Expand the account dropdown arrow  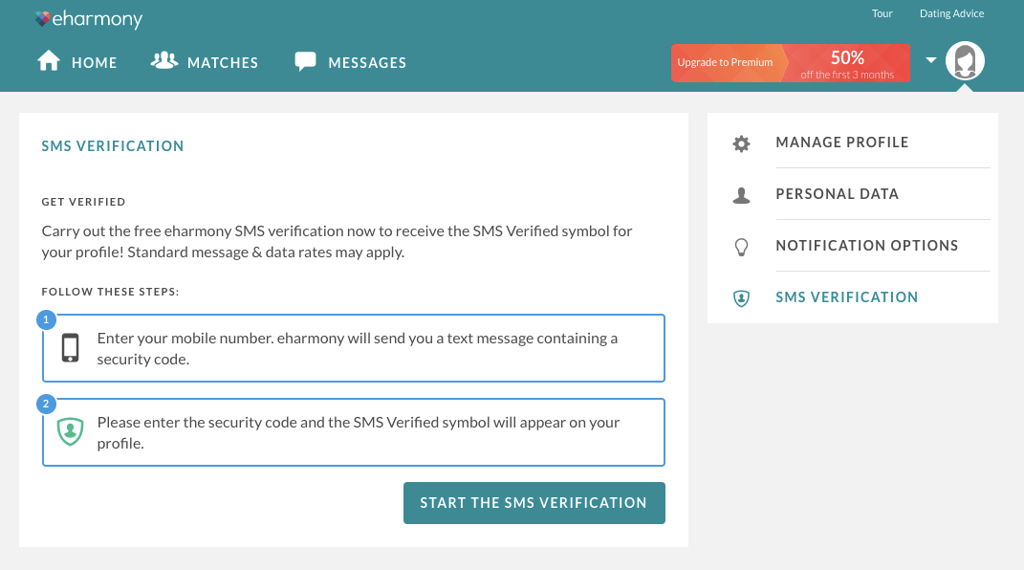(x=931, y=61)
